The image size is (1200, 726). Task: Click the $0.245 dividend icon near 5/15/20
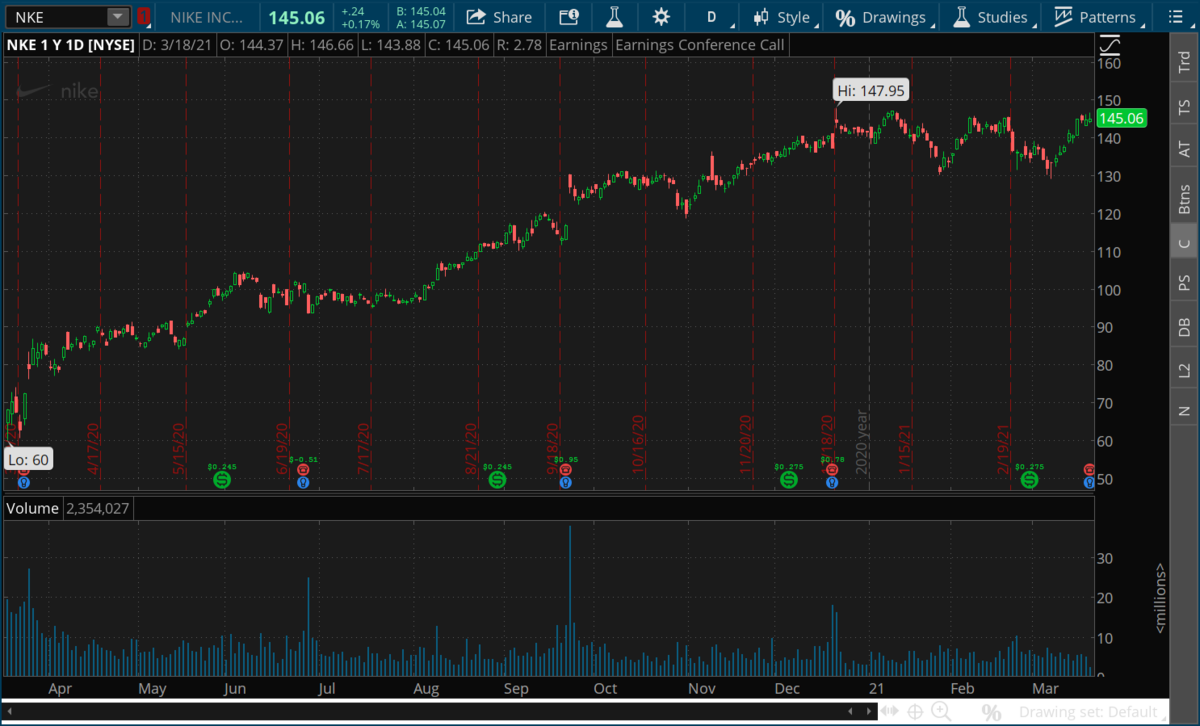[222, 480]
